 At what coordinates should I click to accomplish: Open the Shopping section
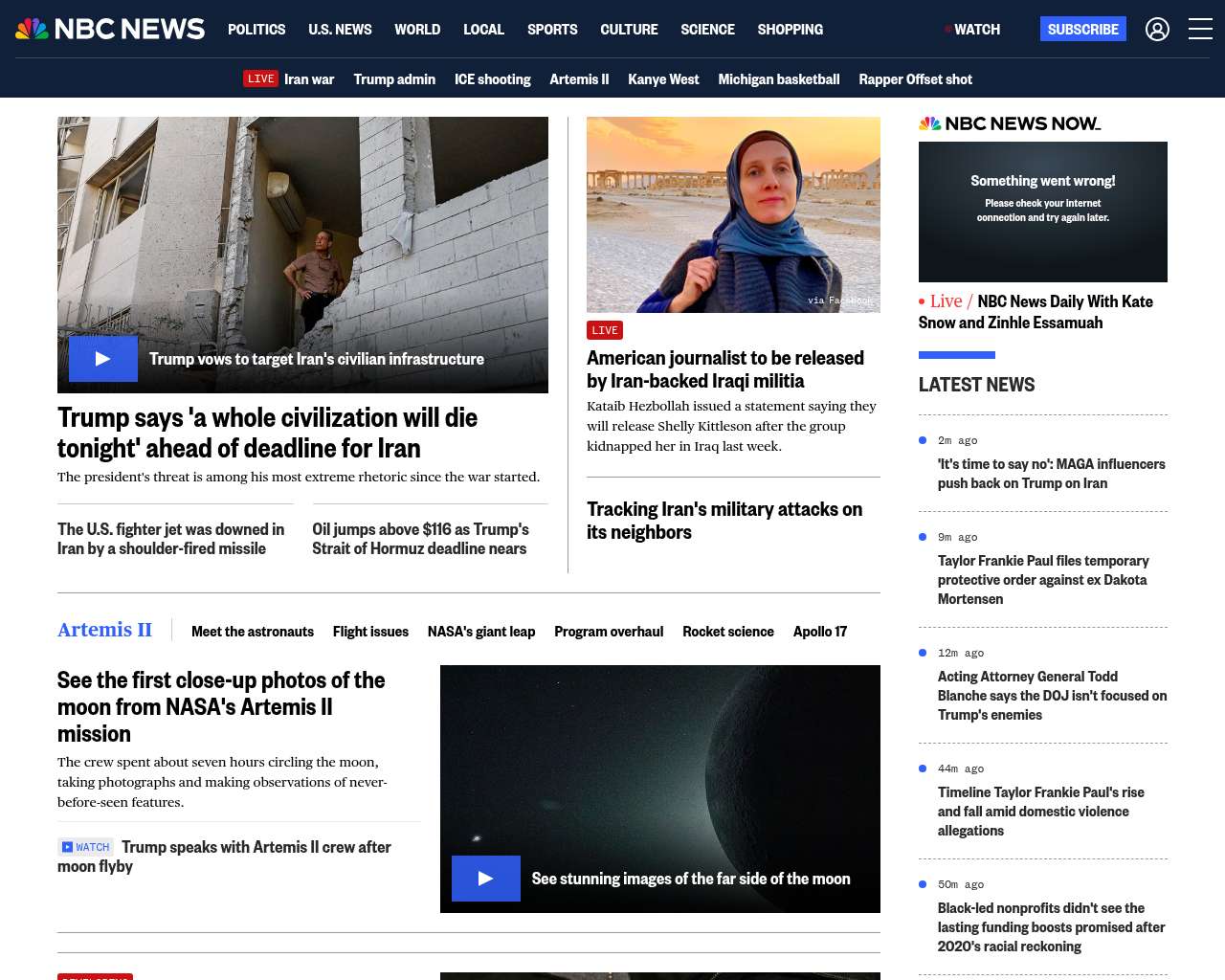click(790, 30)
